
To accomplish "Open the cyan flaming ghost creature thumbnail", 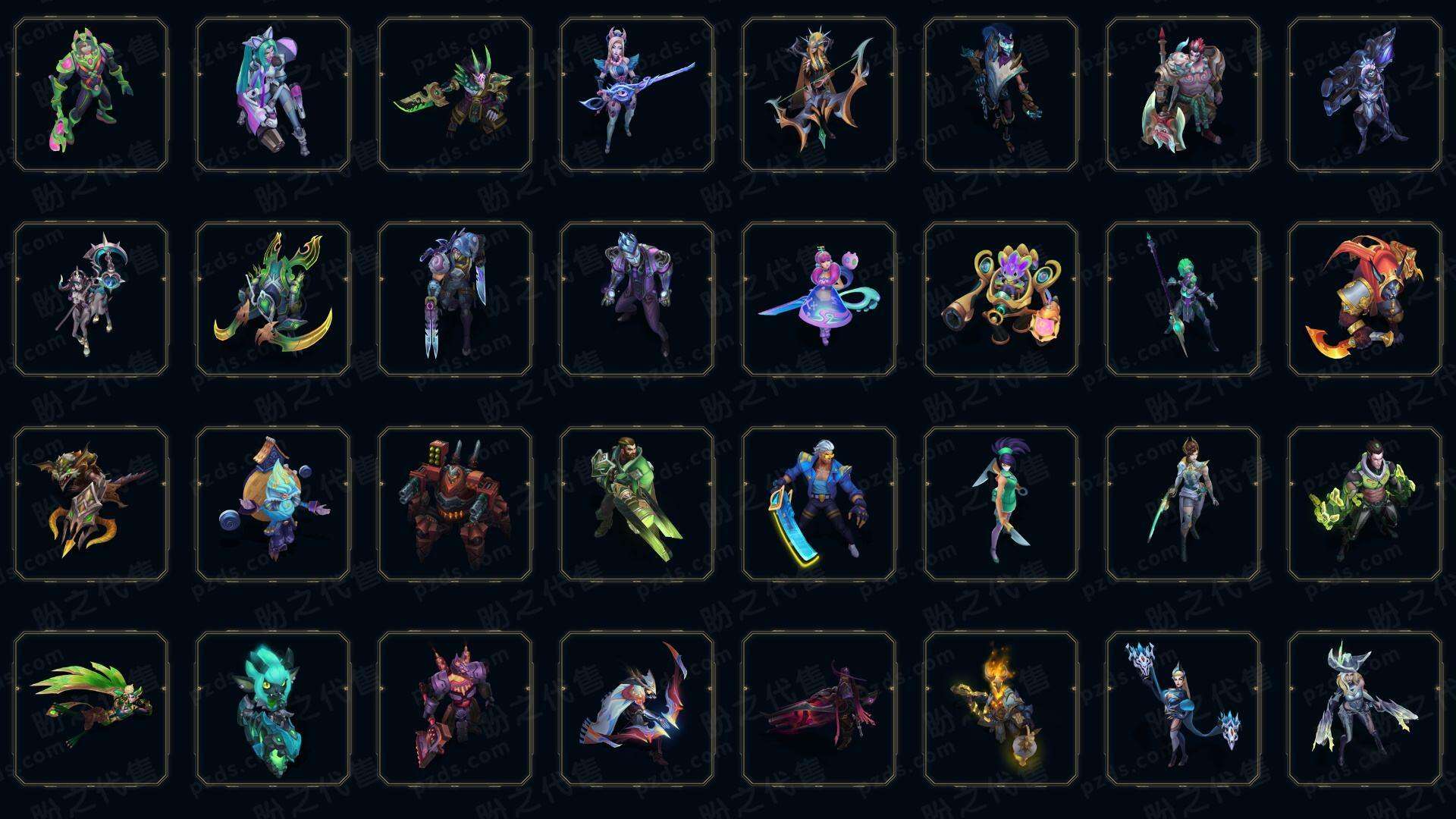I will tap(273, 708).
